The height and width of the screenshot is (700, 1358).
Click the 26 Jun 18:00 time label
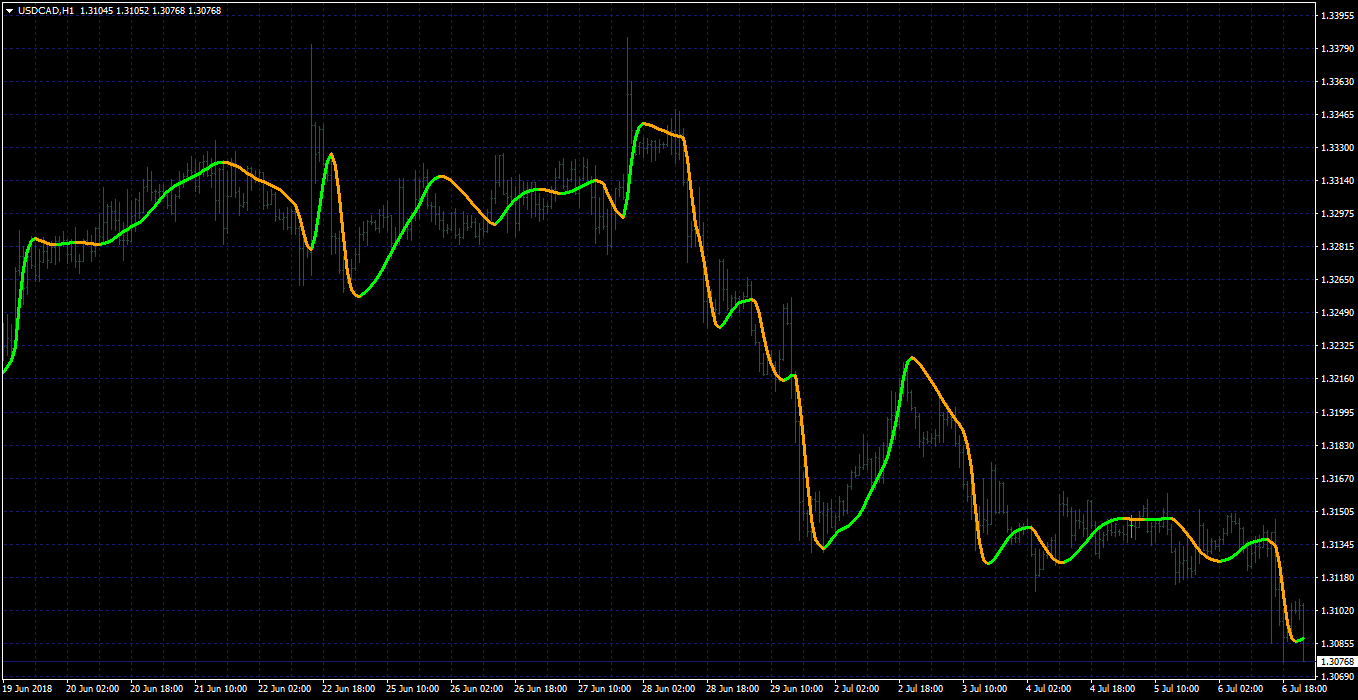pyautogui.click(x=540, y=689)
